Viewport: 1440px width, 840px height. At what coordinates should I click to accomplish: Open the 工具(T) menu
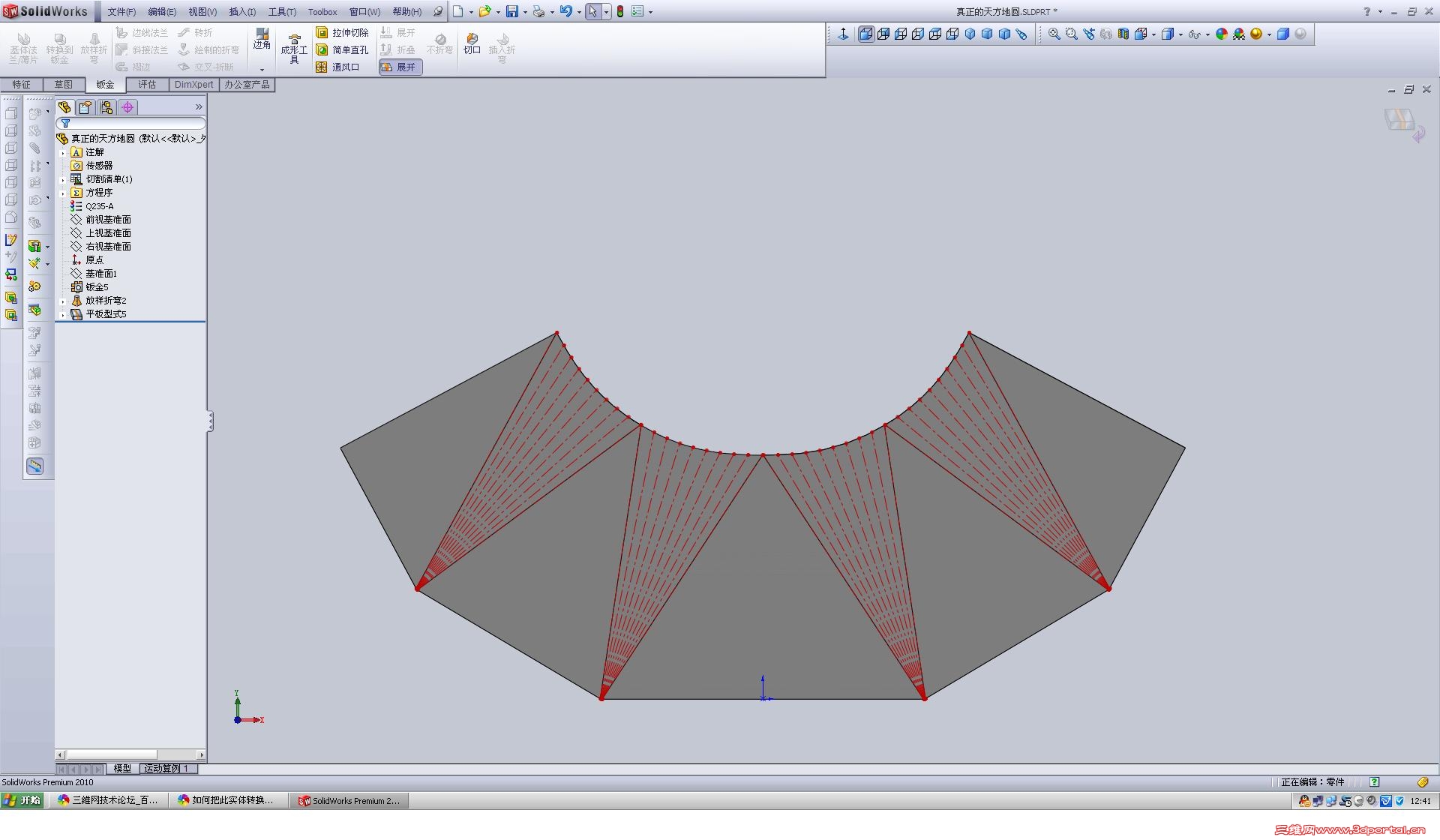point(282,12)
